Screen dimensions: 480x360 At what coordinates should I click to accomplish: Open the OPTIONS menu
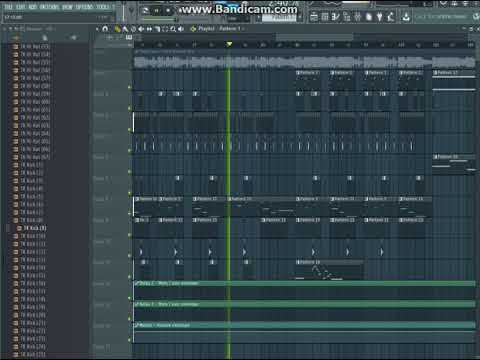click(84, 7)
